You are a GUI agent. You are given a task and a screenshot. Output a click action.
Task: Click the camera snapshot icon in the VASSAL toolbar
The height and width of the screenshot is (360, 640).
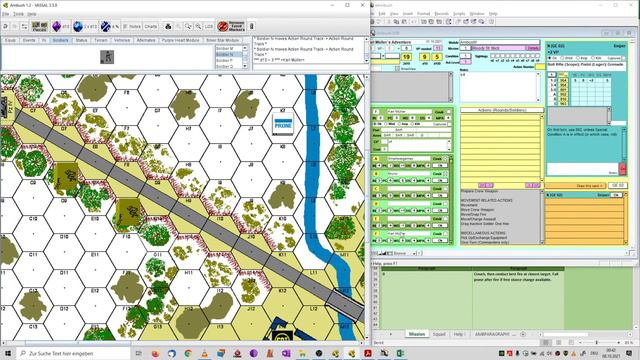coord(168,27)
